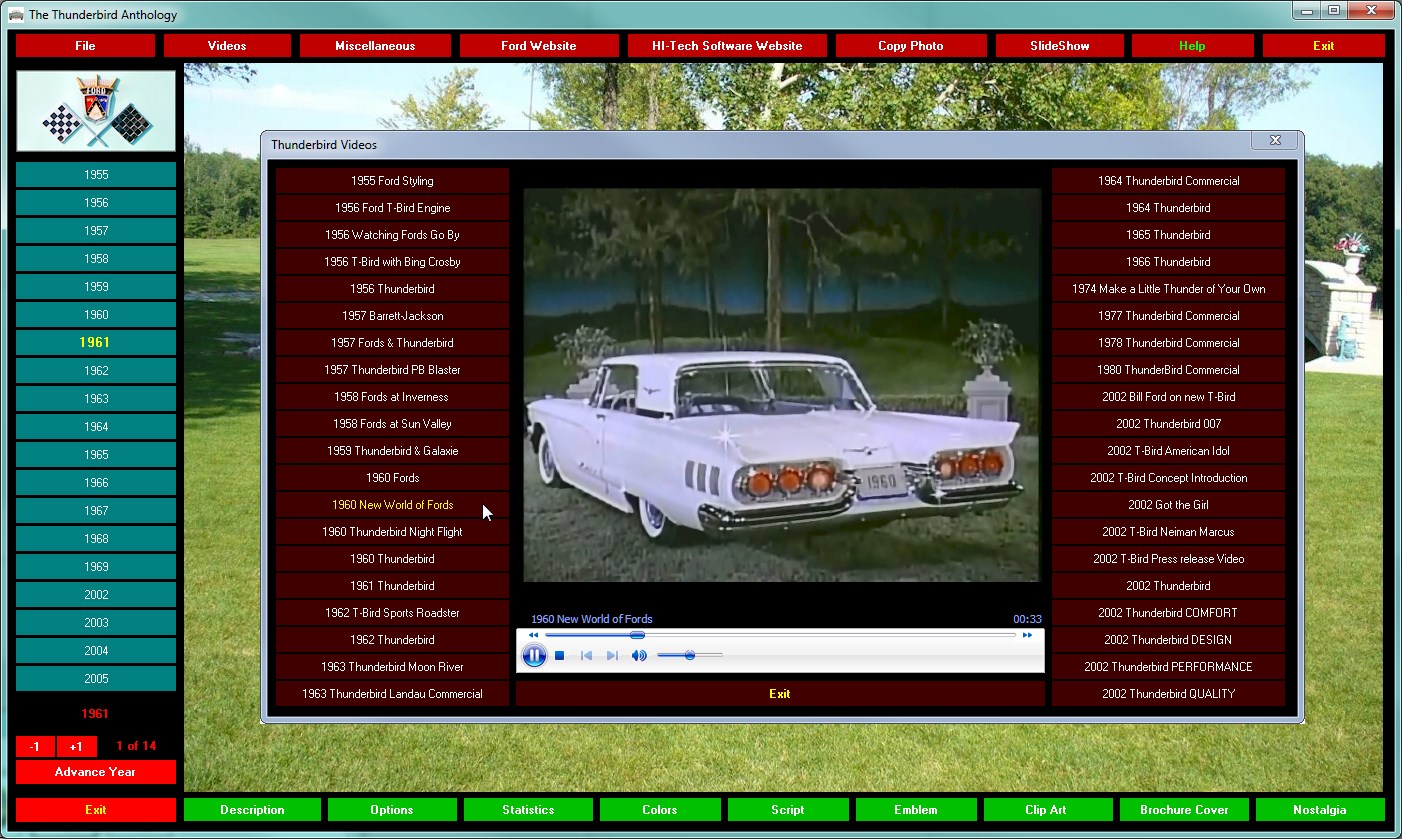Play 1959 Thunderbird & Galaxie video
The width and height of the screenshot is (1402, 839).
392,451
